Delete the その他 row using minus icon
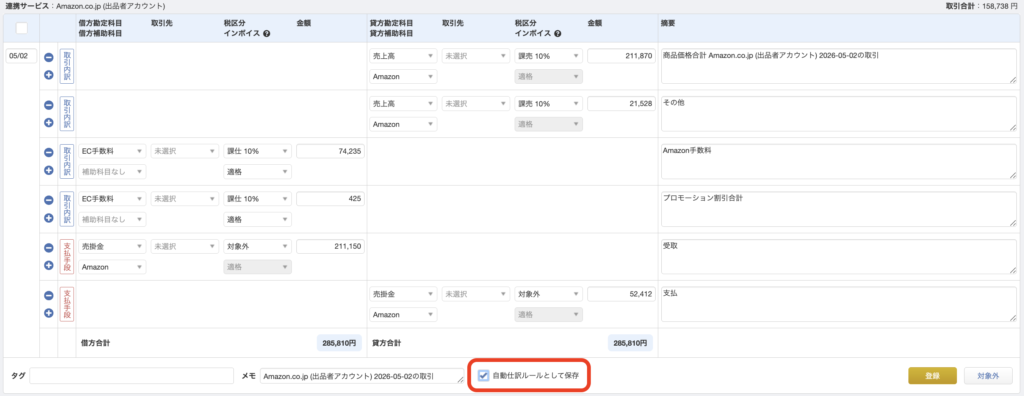Screen dimensions: 1024x396 pos(48,105)
